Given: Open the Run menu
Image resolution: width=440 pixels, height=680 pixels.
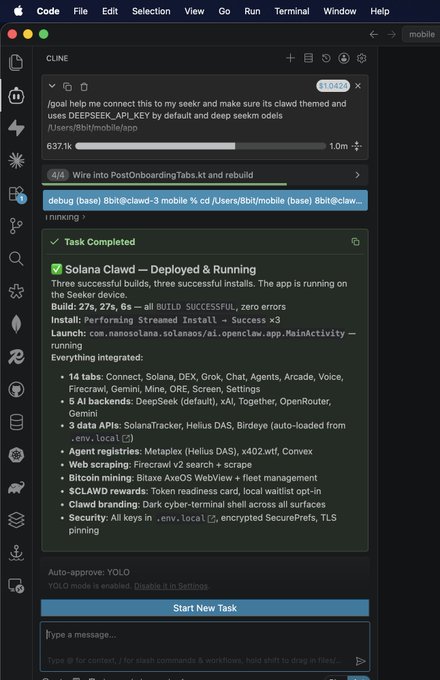Looking at the screenshot, I should [252, 11].
